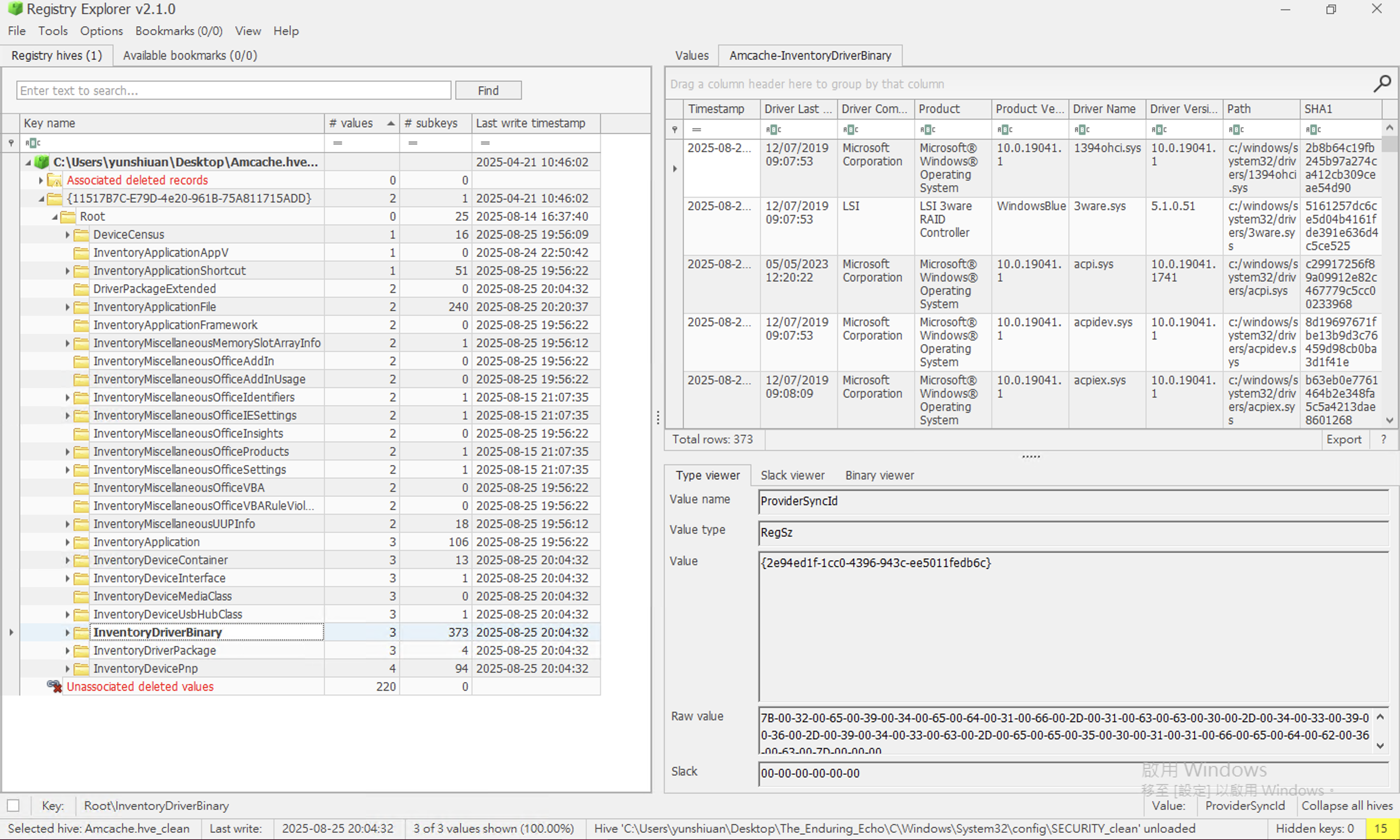Click the Timestamp column filter equals icon

(697, 130)
